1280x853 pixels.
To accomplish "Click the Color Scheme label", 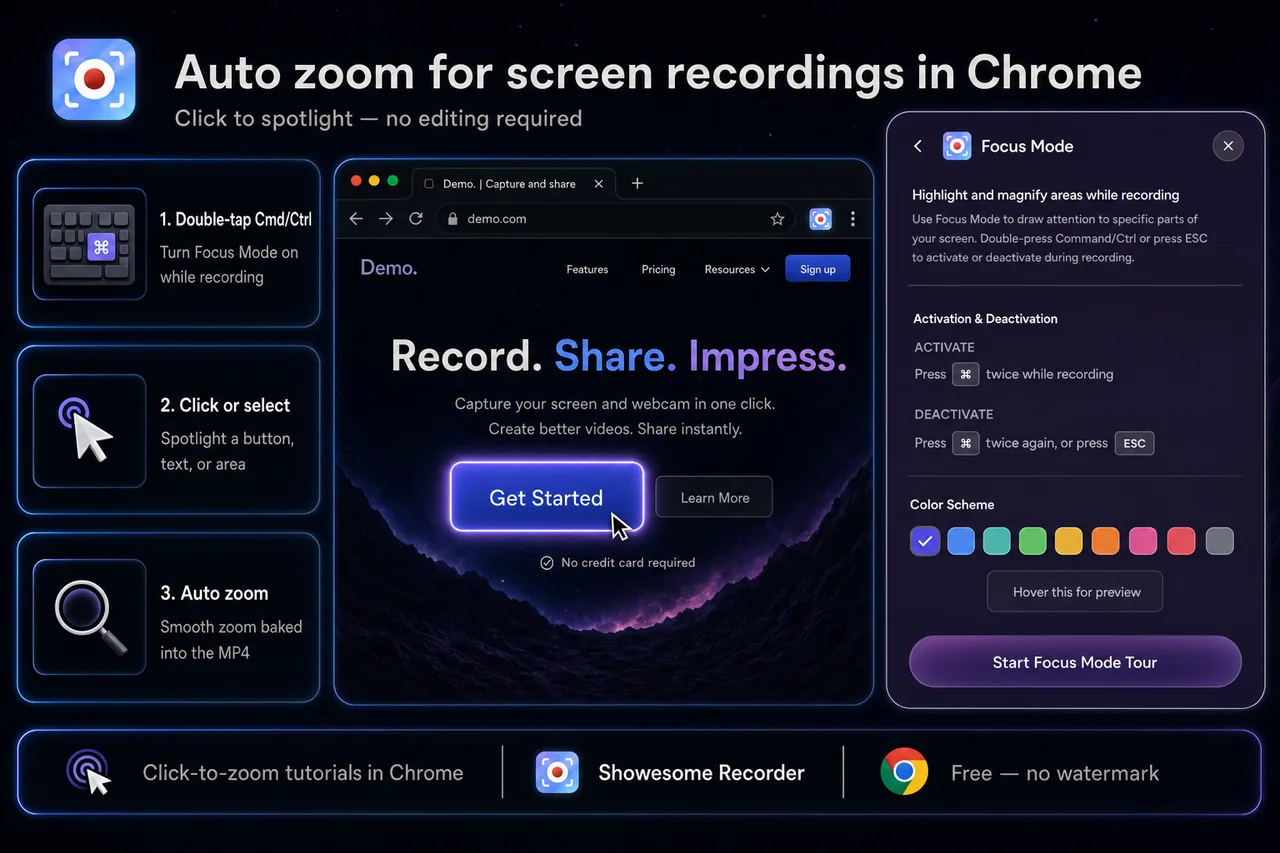I will pos(952,505).
